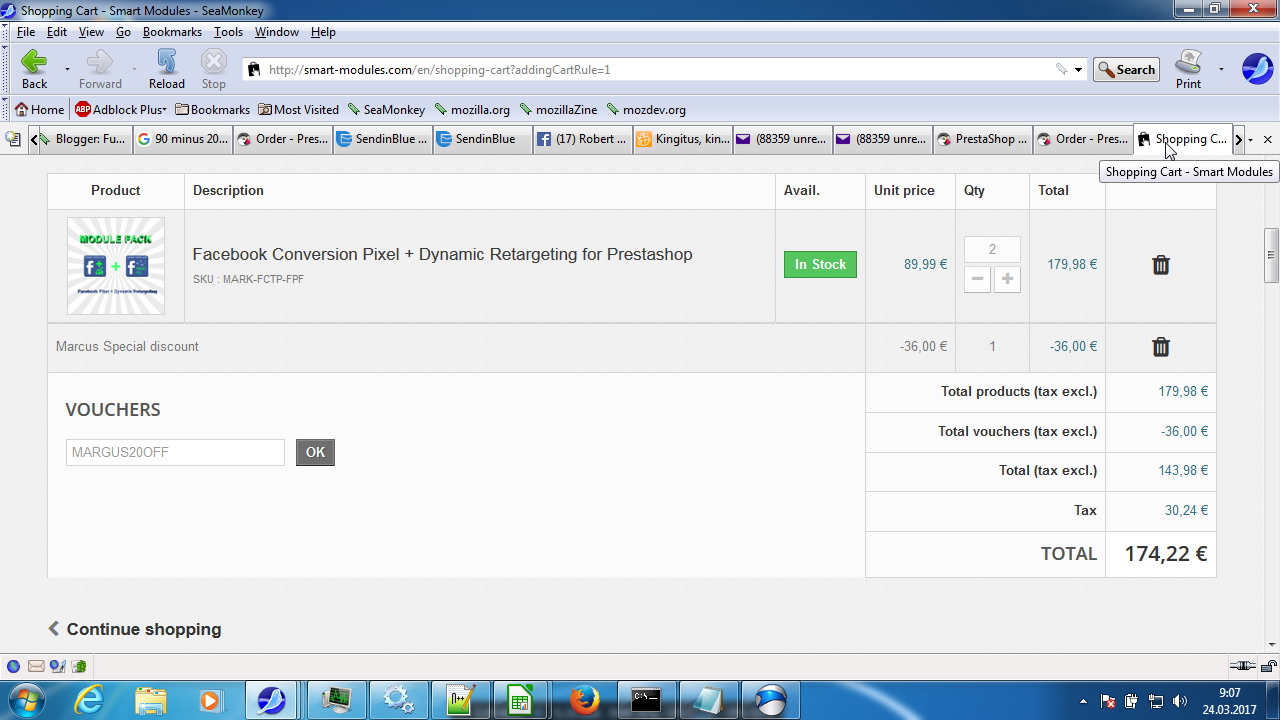Open the list-all-tabs dropdown

coord(1251,140)
